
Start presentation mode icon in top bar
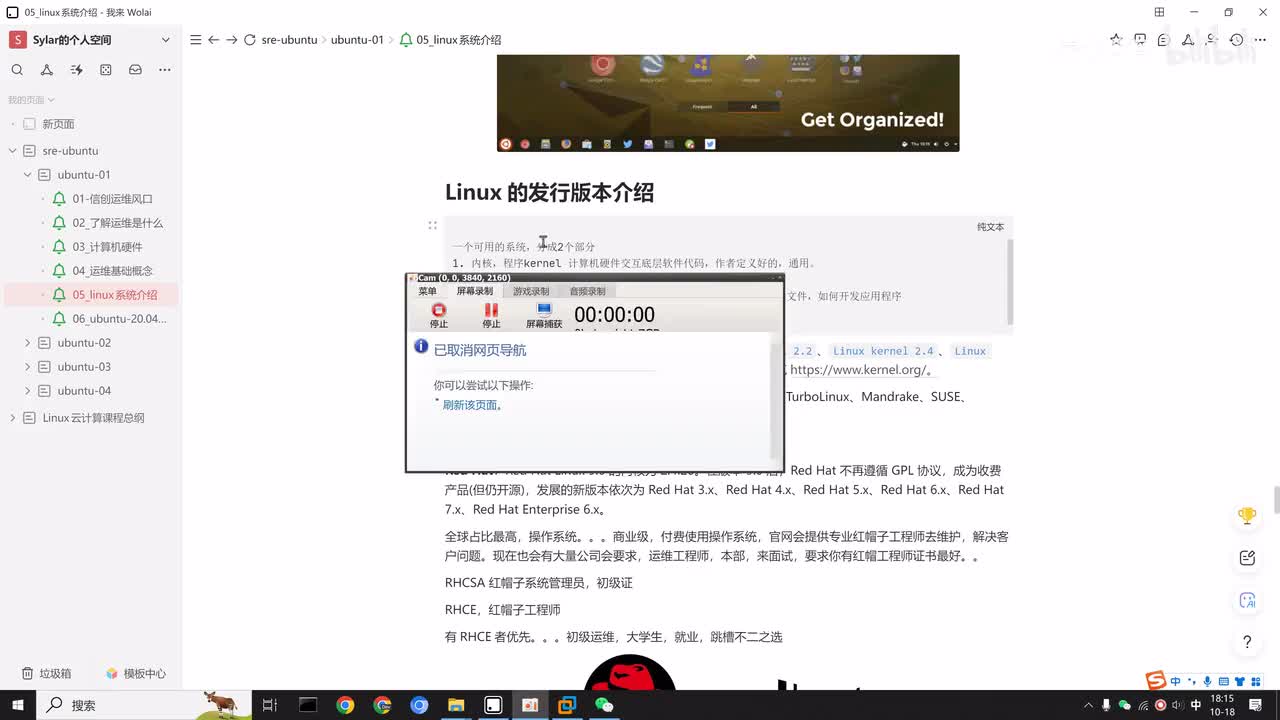coord(1140,40)
